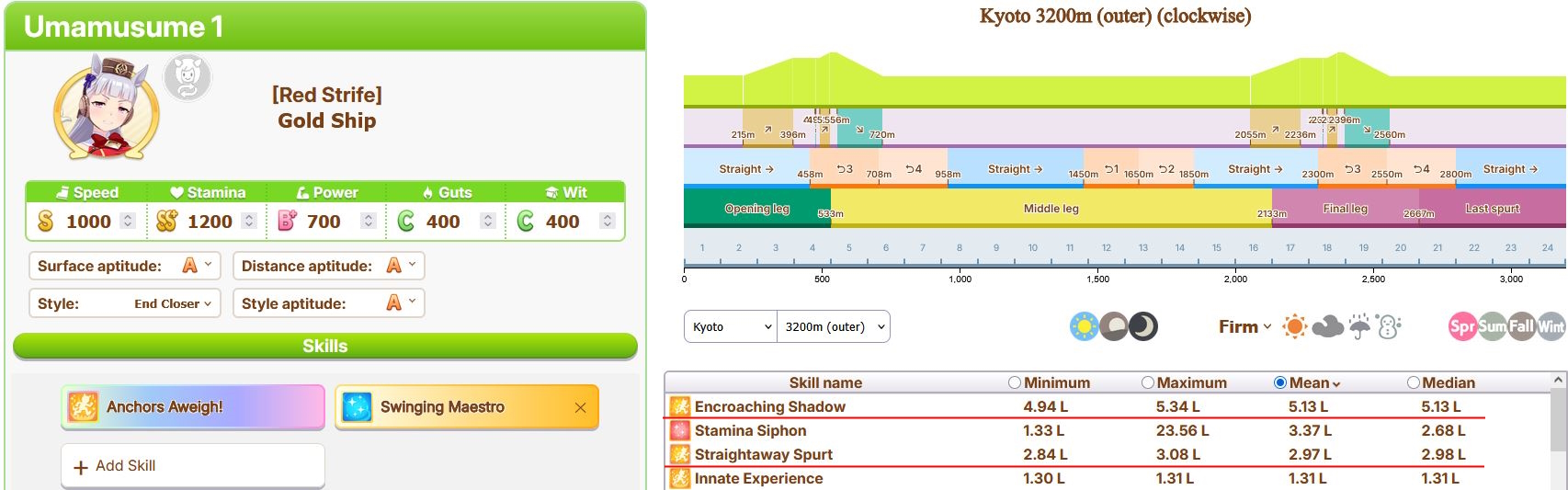Click Swinging Maestro skill icon
The width and height of the screenshot is (1568, 490).
coord(357,406)
